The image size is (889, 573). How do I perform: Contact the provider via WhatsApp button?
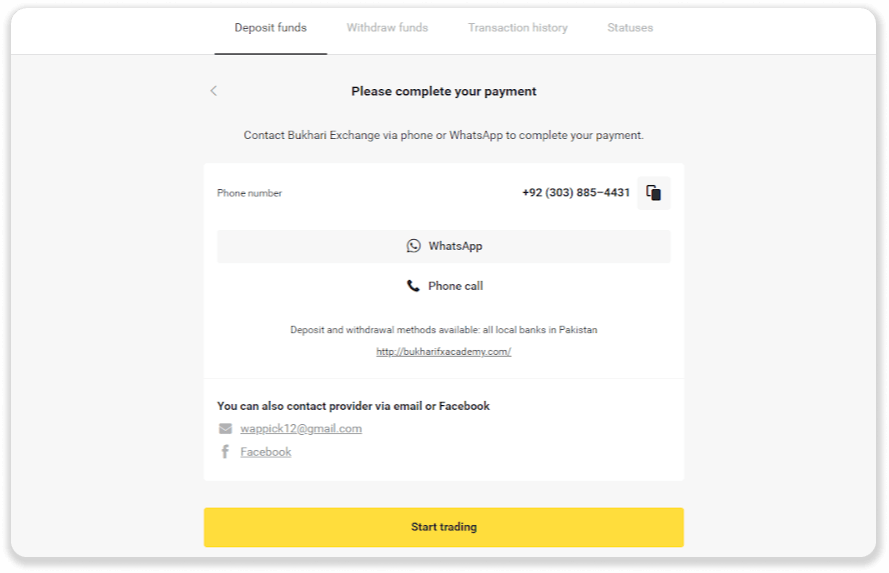(x=444, y=246)
